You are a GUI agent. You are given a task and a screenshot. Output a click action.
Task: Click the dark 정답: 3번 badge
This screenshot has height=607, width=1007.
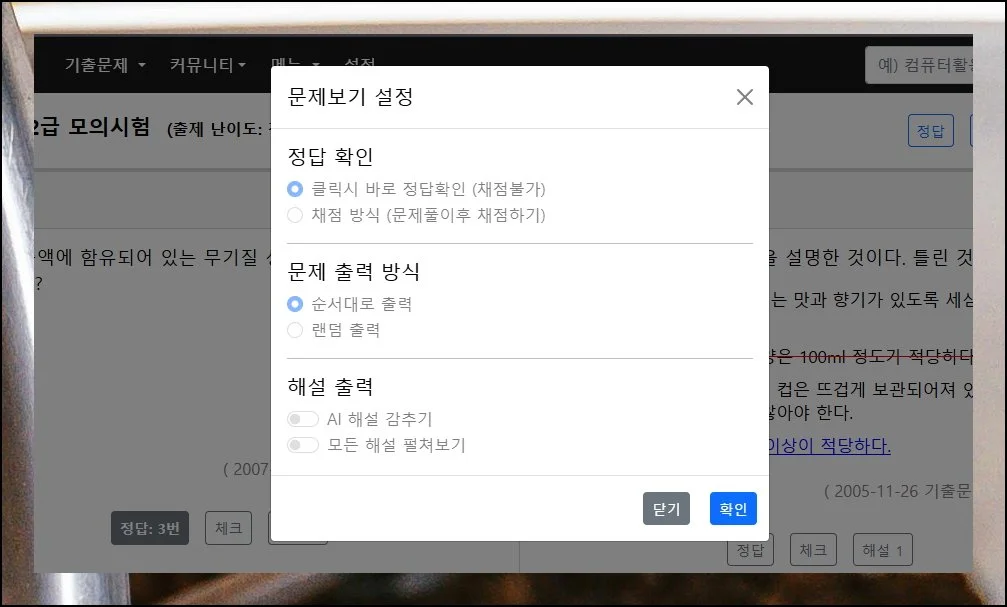149,529
